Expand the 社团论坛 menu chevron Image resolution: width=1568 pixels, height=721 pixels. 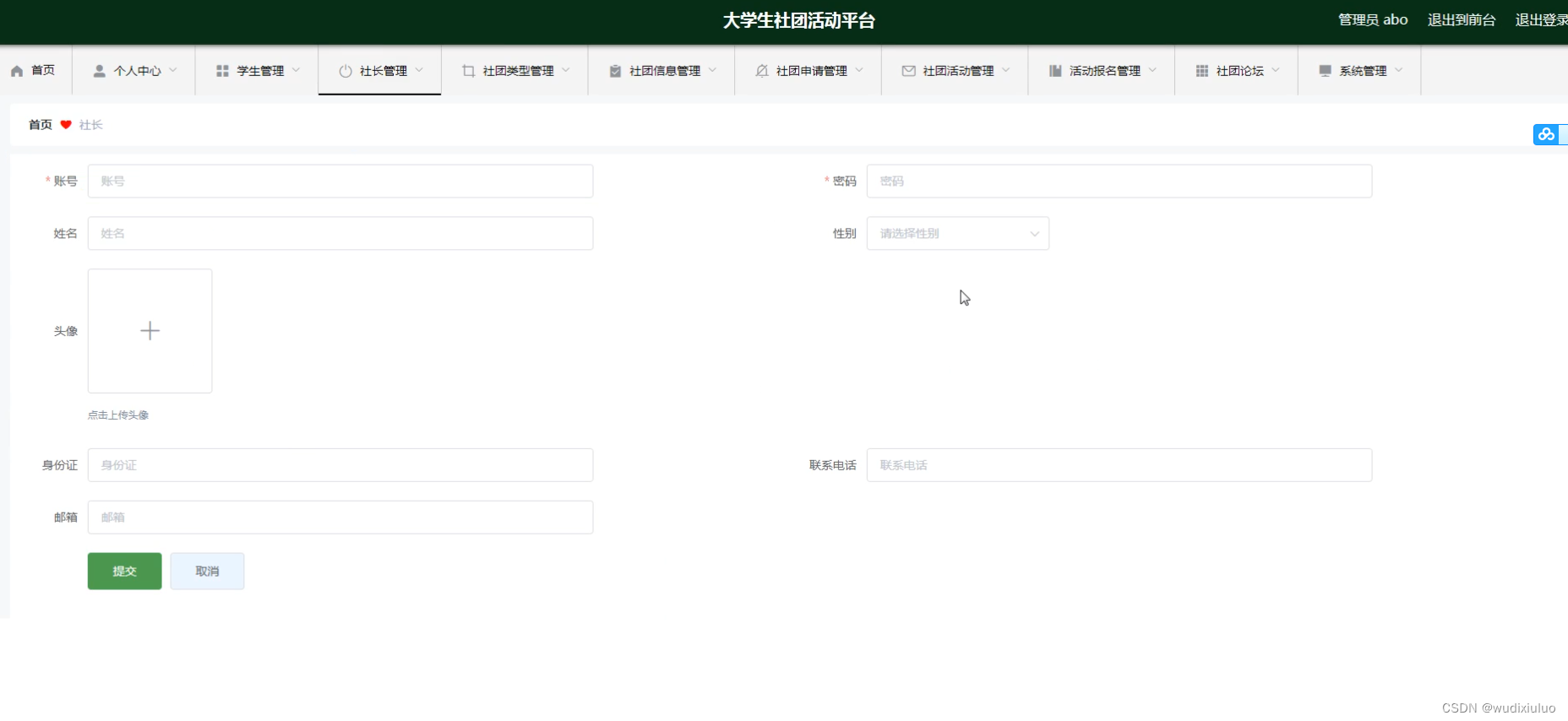pos(1276,70)
